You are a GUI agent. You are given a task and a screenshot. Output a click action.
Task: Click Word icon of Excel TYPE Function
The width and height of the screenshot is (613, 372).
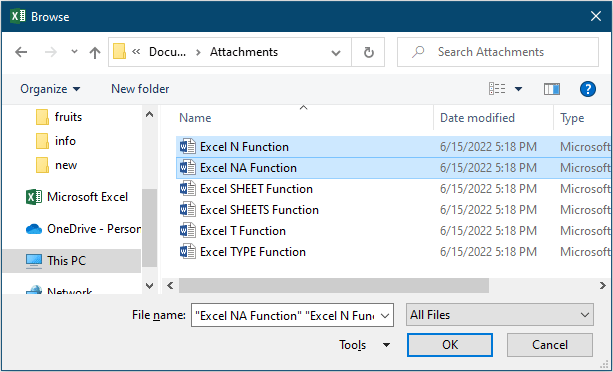coord(188,252)
